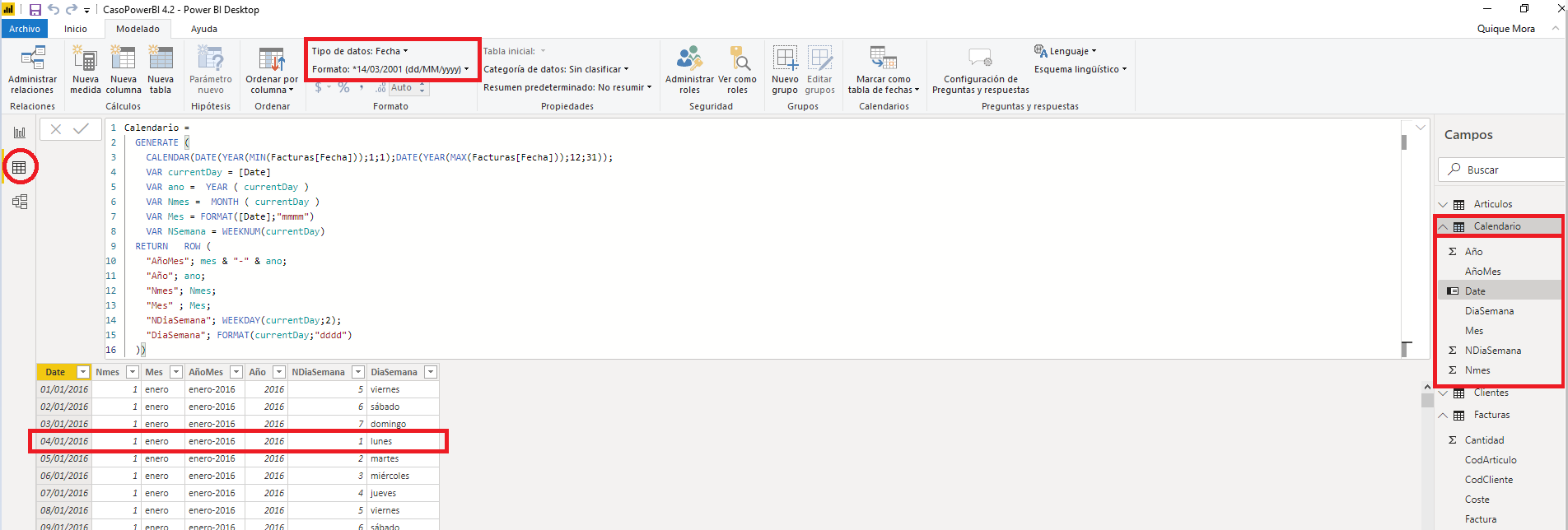
Task: Open the Lenguaje dropdown
Action: [1066, 51]
